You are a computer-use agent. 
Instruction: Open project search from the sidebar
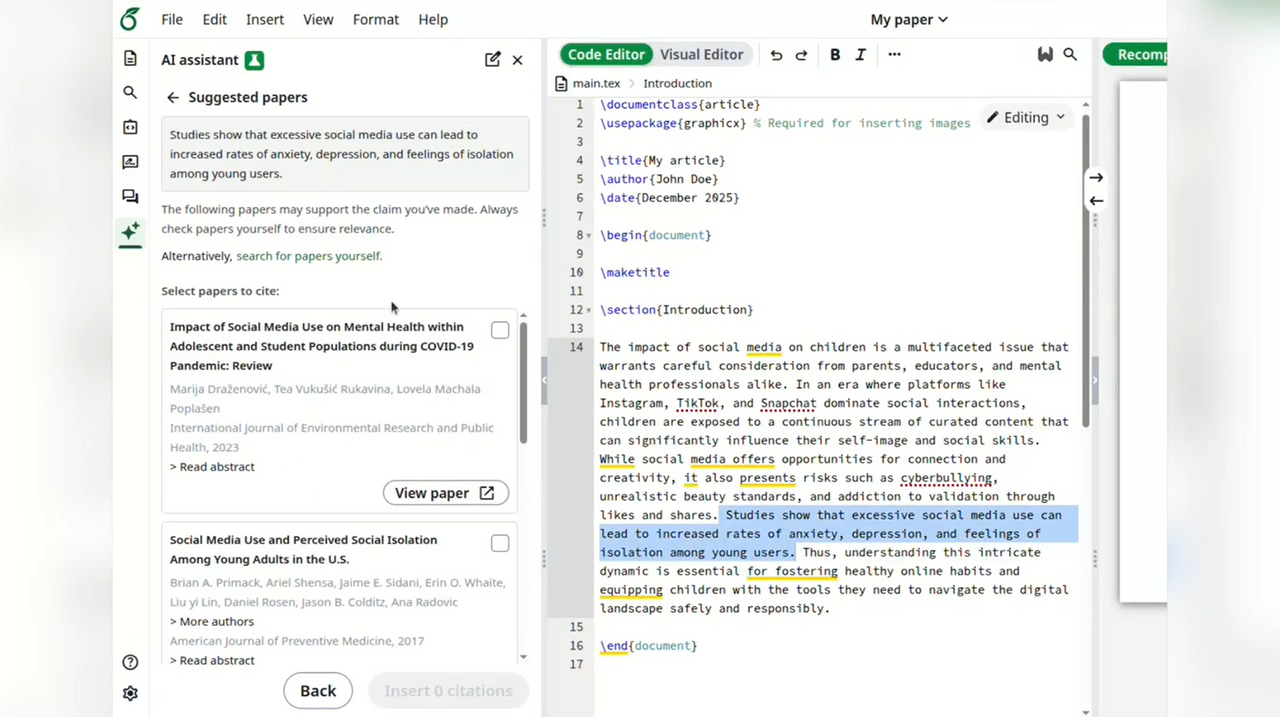coord(129,92)
